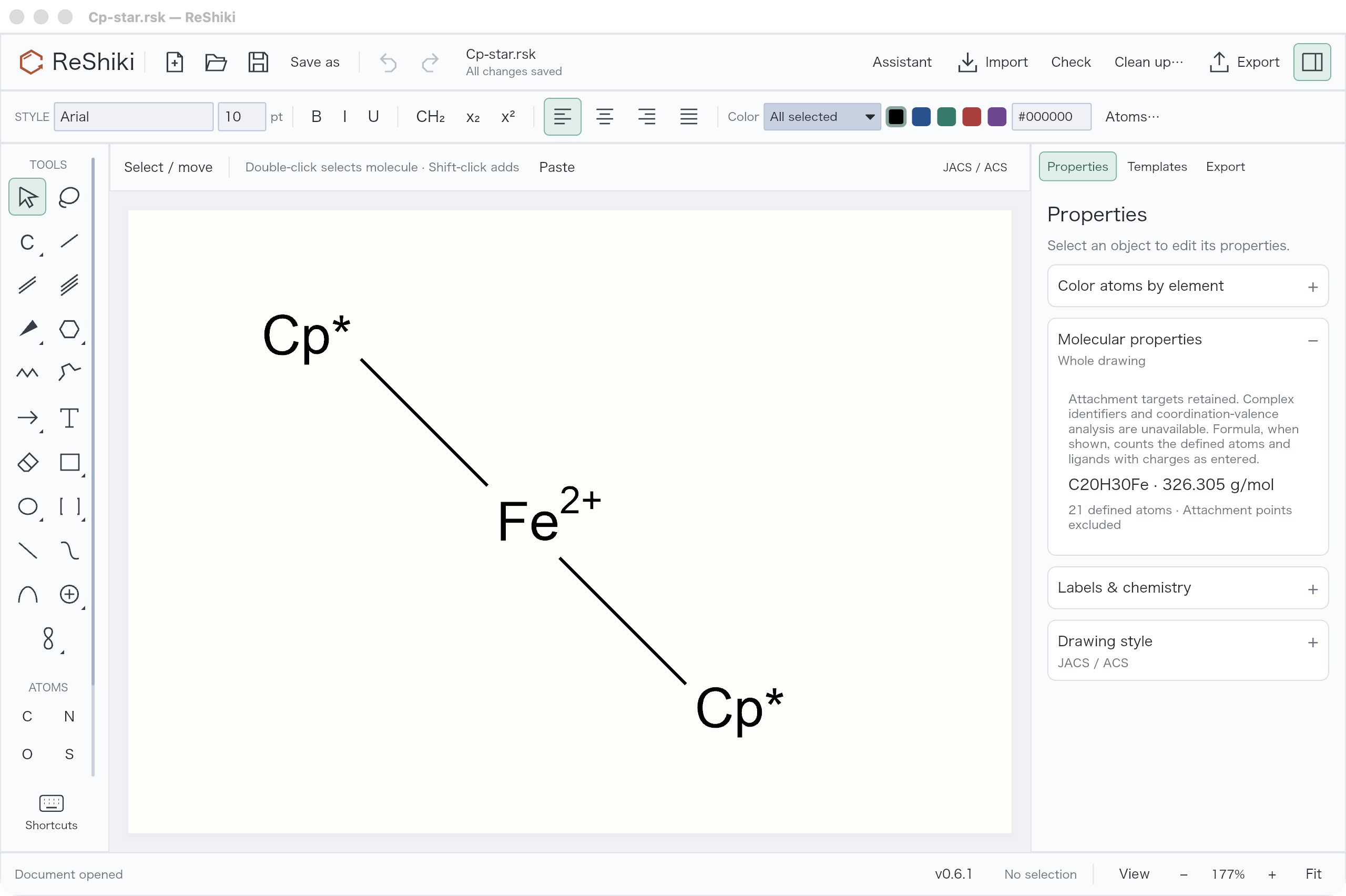Set text alignment to justify
This screenshot has height=896, width=1346.
(x=688, y=117)
